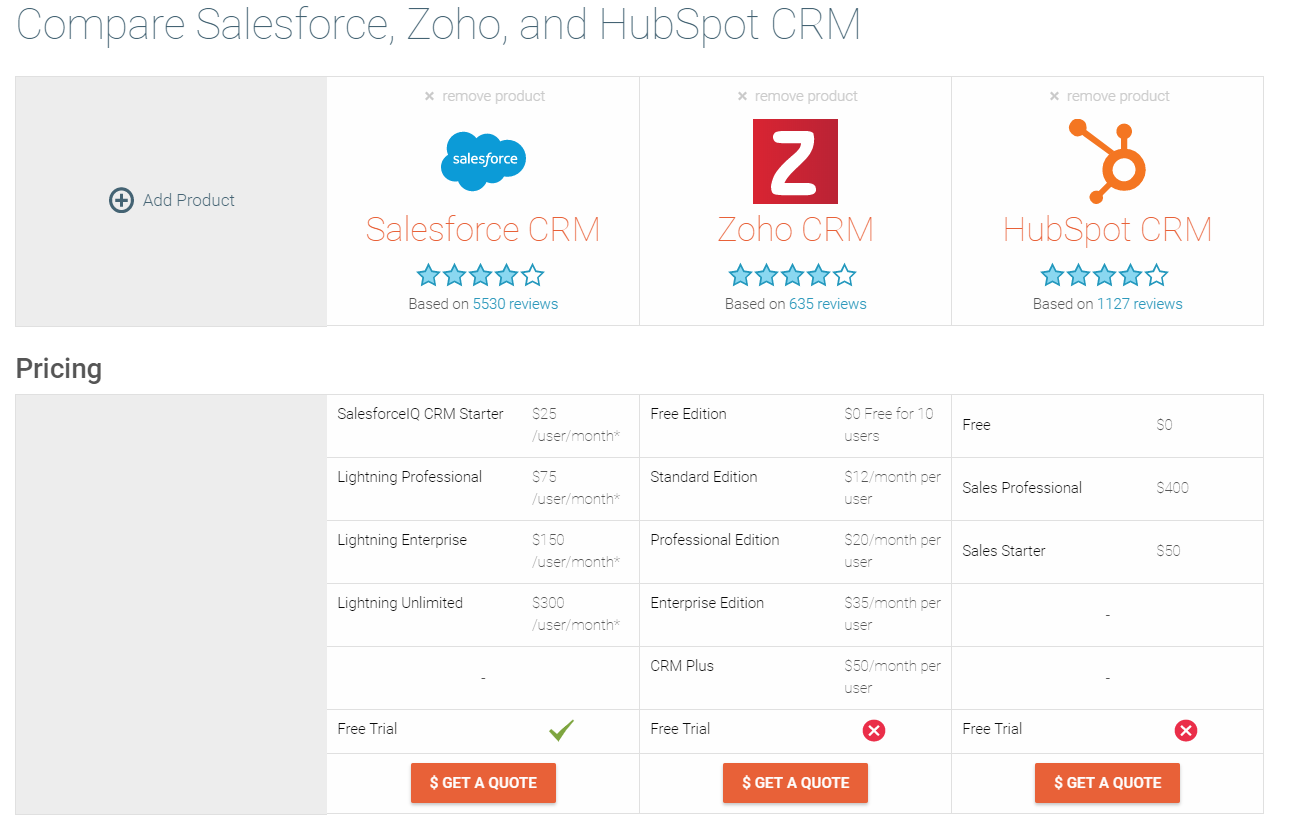The width and height of the screenshot is (1293, 825).
Task: Click the Add Product plus icon
Action: (121, 200)
